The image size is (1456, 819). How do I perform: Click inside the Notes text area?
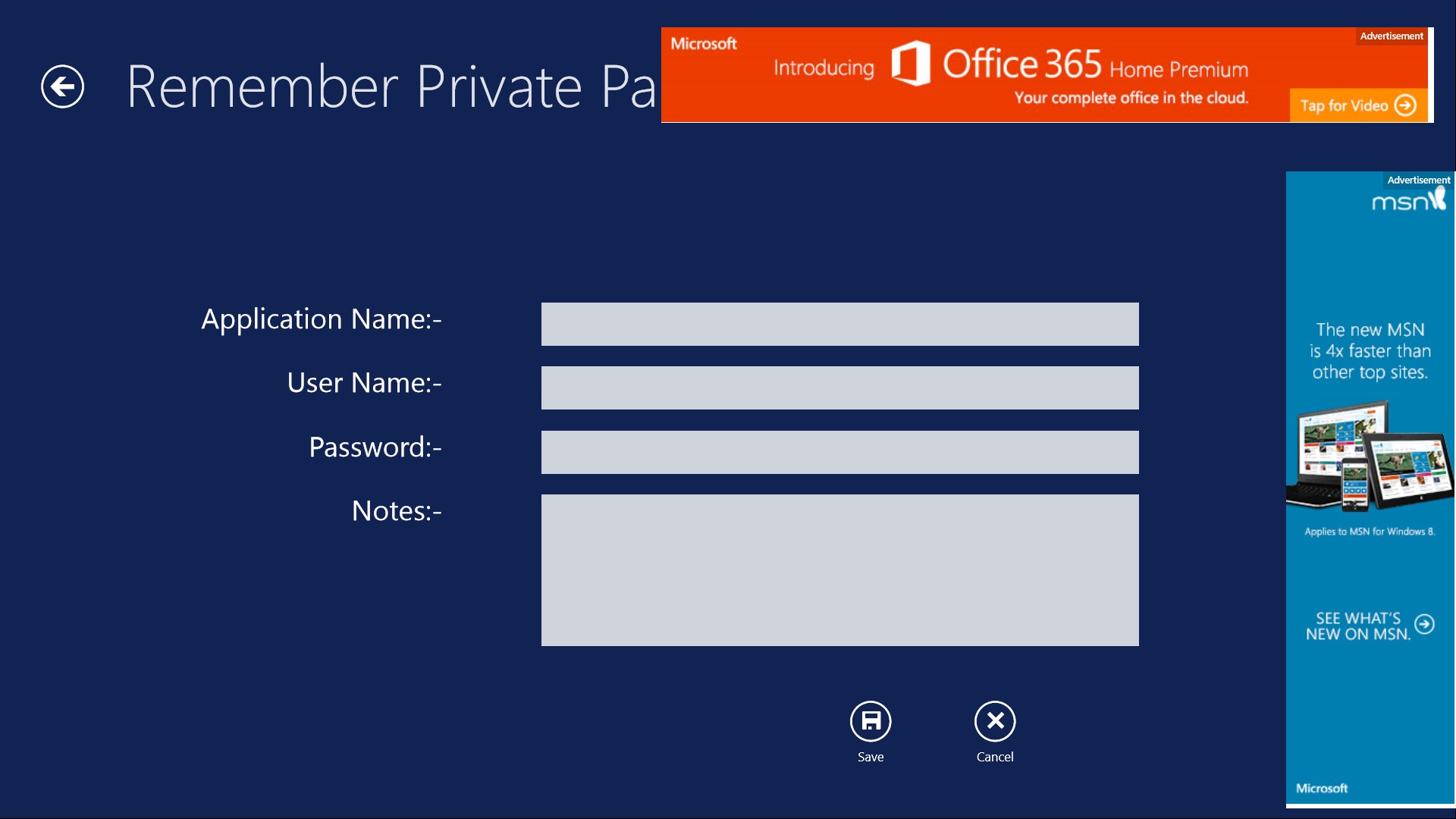(839, 570)
